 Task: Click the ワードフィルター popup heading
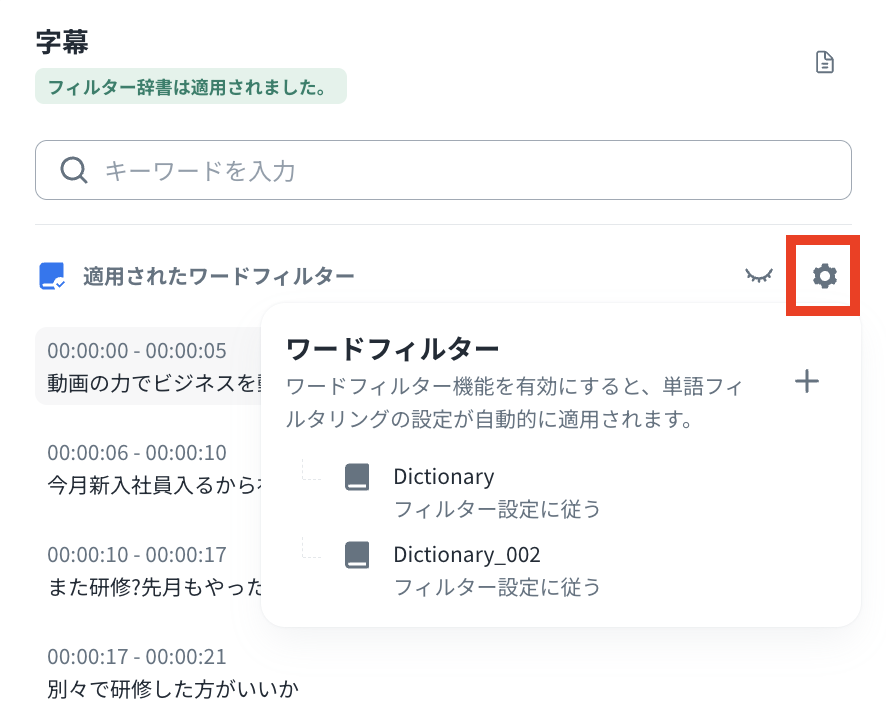[x=392, y=349]
